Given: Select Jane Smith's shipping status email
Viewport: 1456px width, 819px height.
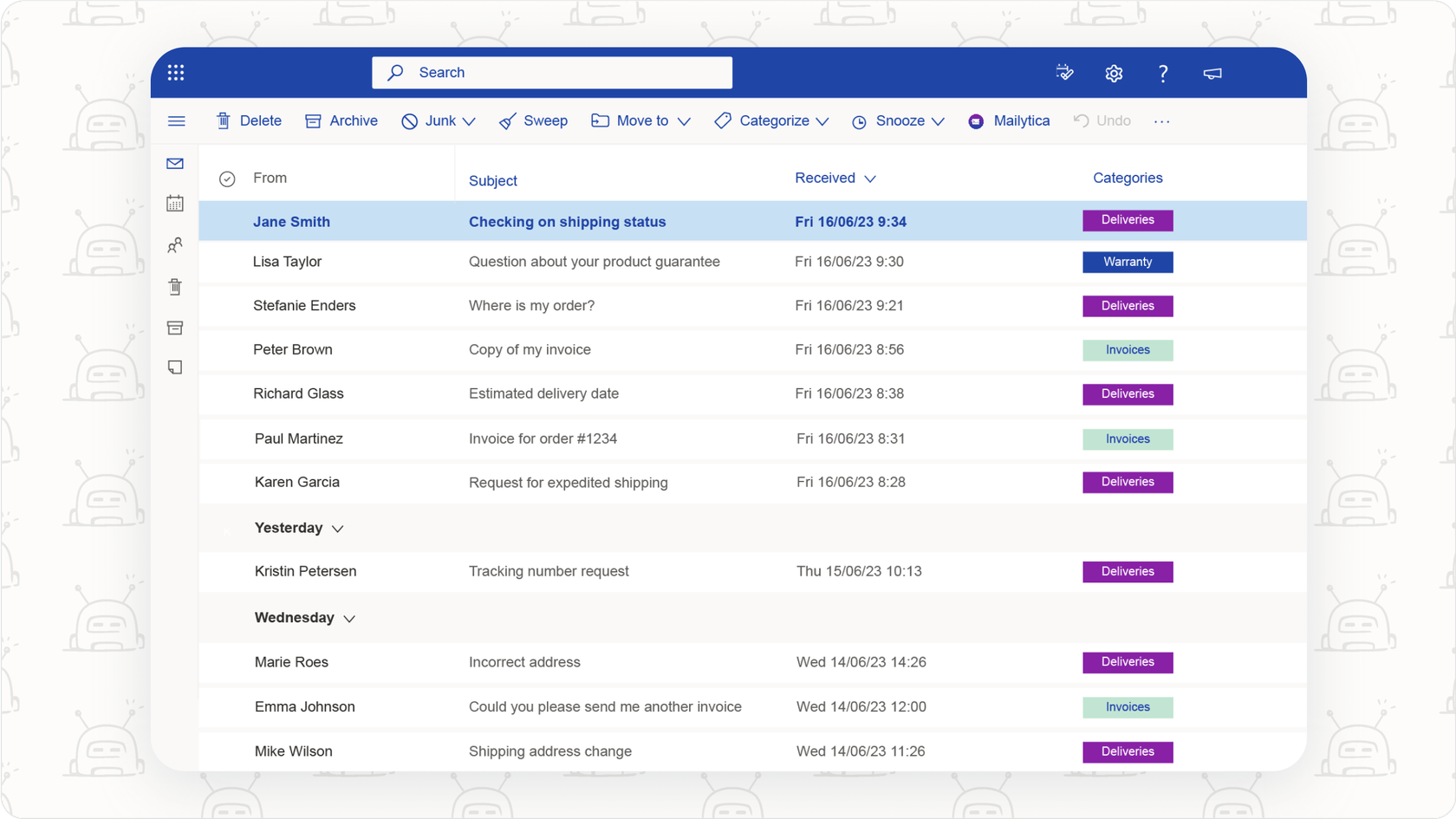Looking at the screenshot, I should [568, 221].
